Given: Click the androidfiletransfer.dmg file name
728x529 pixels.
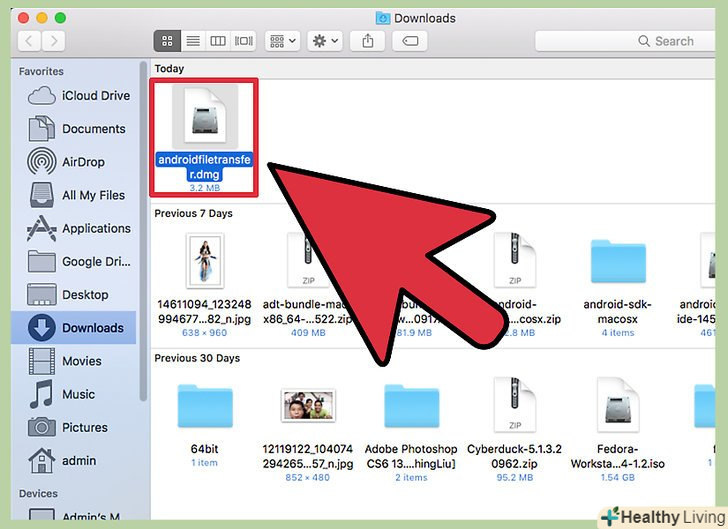Looking at the screenshot, I should [204, 167].
